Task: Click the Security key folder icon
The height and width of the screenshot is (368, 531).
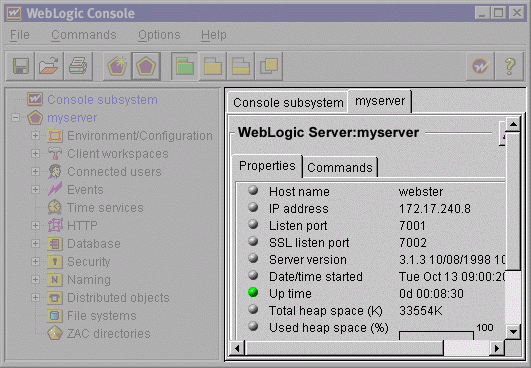Action: 55,261
